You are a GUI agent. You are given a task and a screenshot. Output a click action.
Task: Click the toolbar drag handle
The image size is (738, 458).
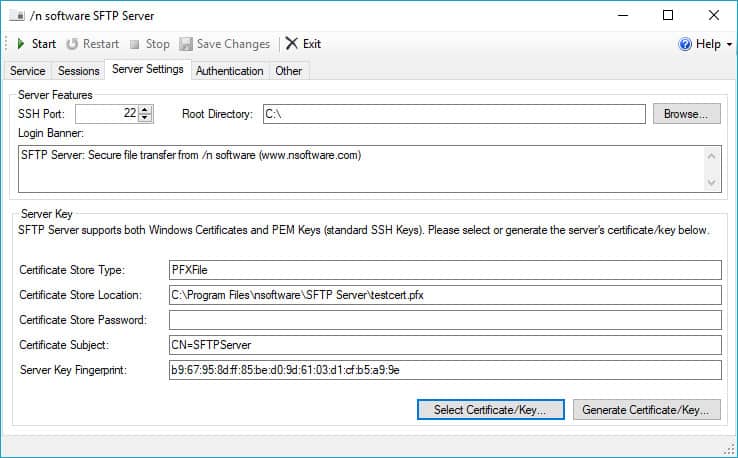(7, 44)
